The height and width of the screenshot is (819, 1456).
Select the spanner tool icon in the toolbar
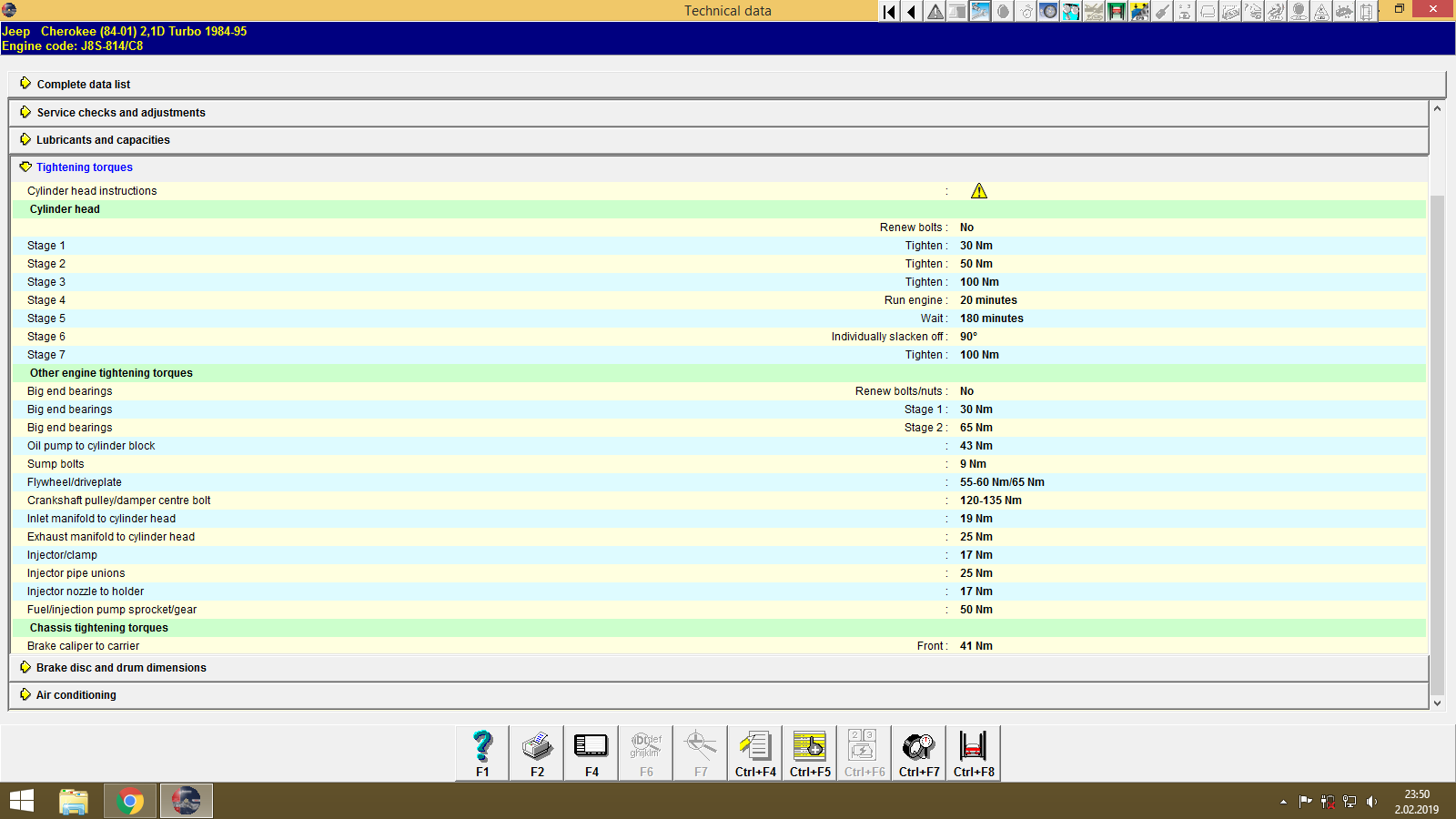coord(980,12)
